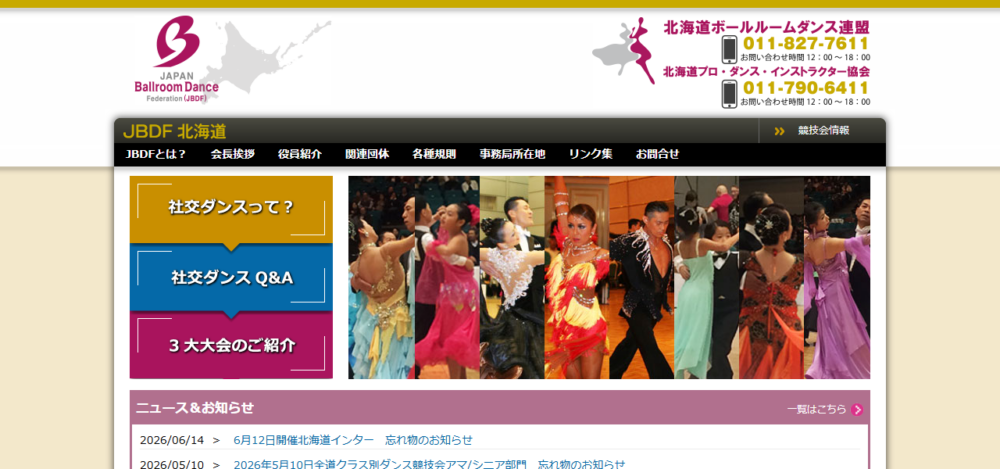Image resolution: width=1000 pixels, height=469 pixels.
Task: Click the JBDF Japan Ballroom Dance logo
Action: [x=176, y=59]
